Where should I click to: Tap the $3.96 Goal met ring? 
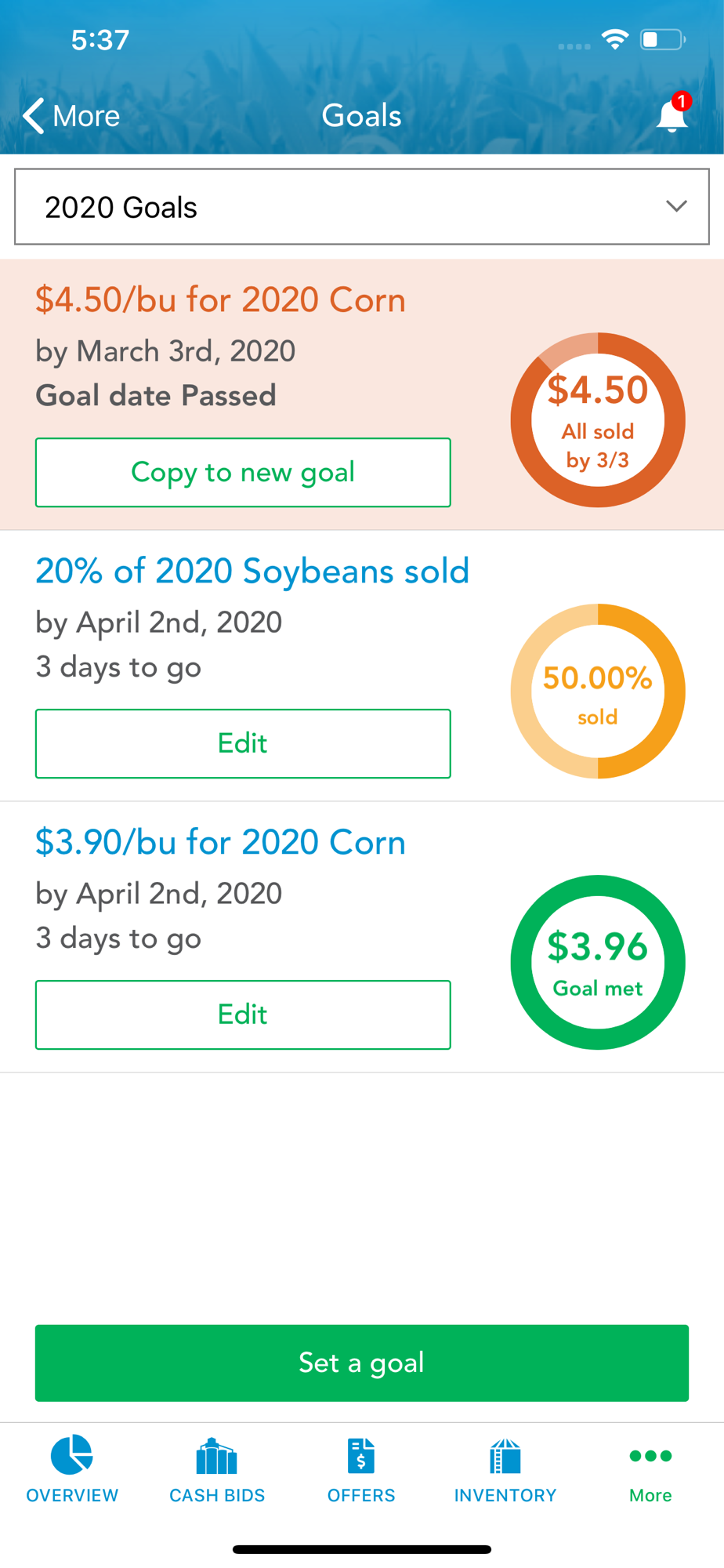[598, 963]
